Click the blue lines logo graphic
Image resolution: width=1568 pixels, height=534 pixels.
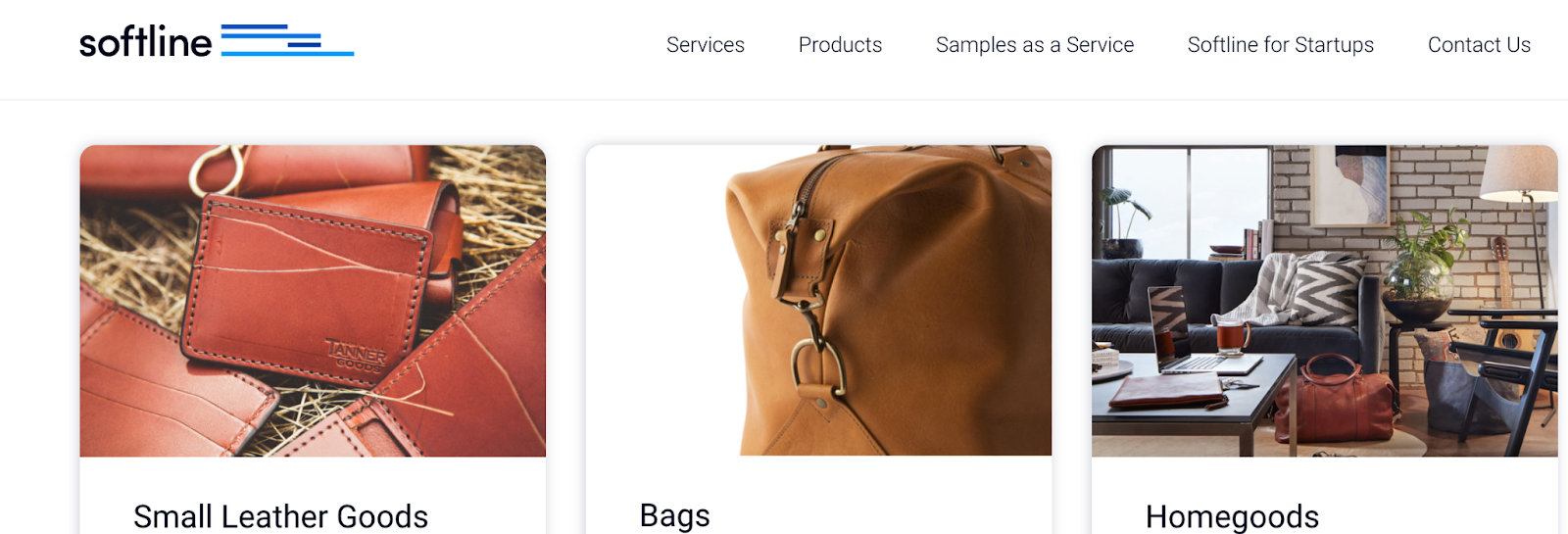click(x=287, y=40)
